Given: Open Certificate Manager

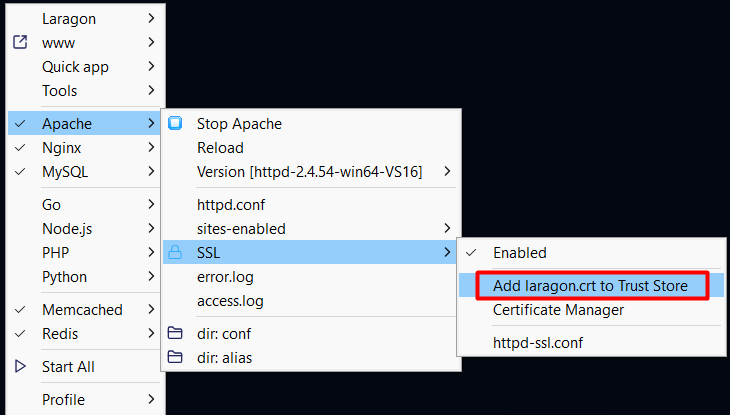Looking at the screenshot, I should 558,310.
